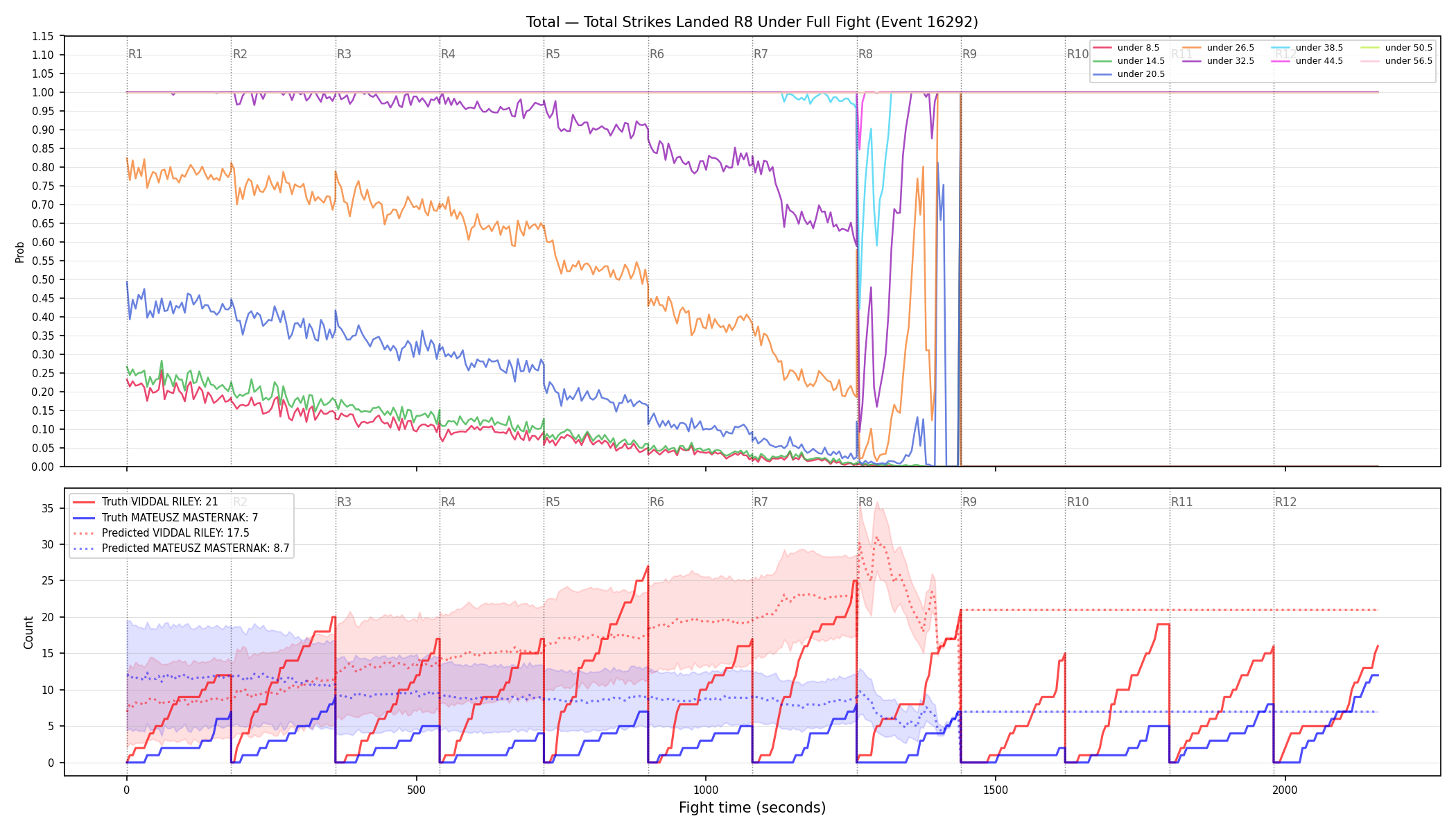1456x832 pixels.
Task: Click the R2 round marker in top chart
Action: tap(240, 54)
